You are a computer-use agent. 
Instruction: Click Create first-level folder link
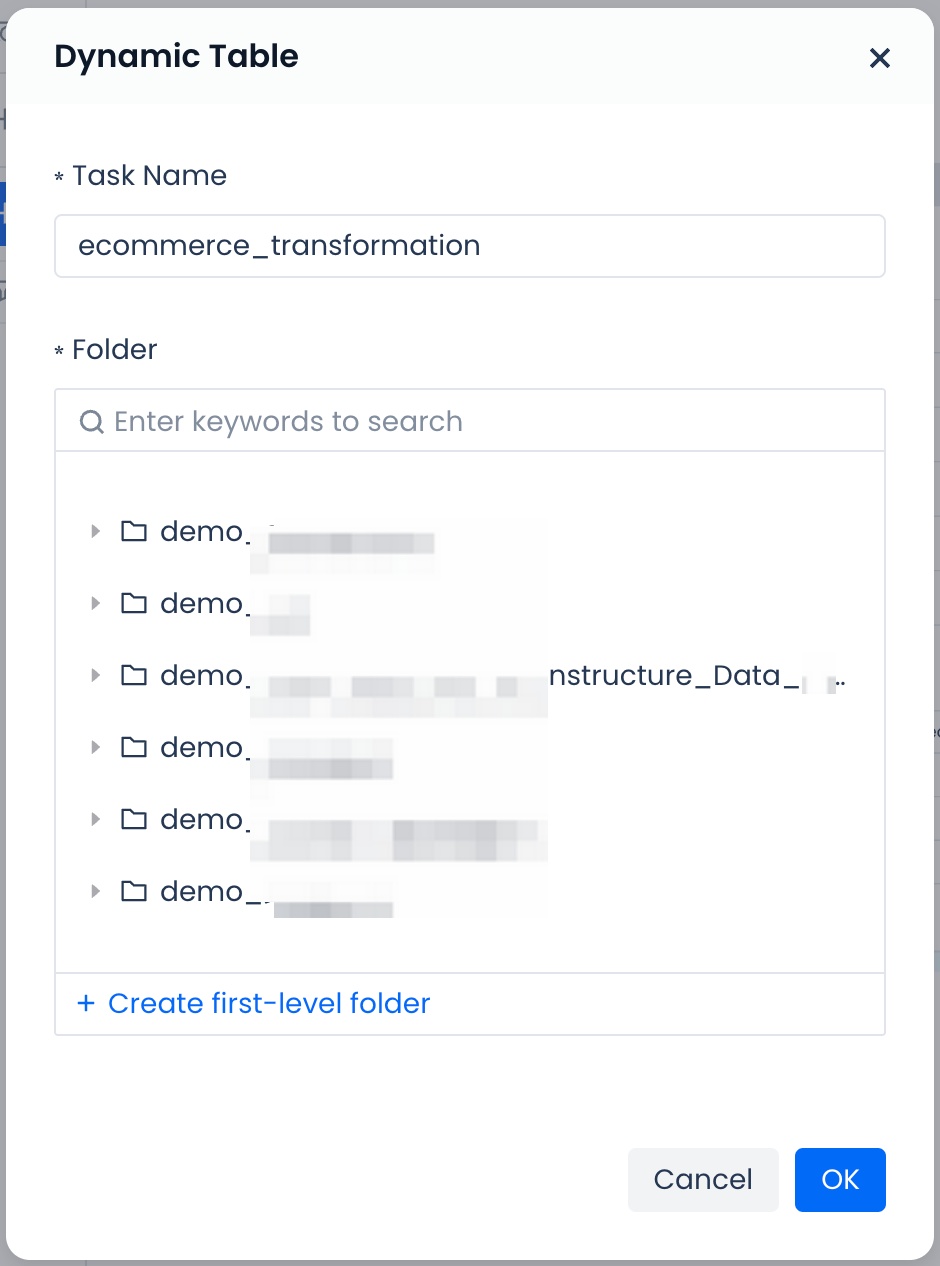point(254,1003)
